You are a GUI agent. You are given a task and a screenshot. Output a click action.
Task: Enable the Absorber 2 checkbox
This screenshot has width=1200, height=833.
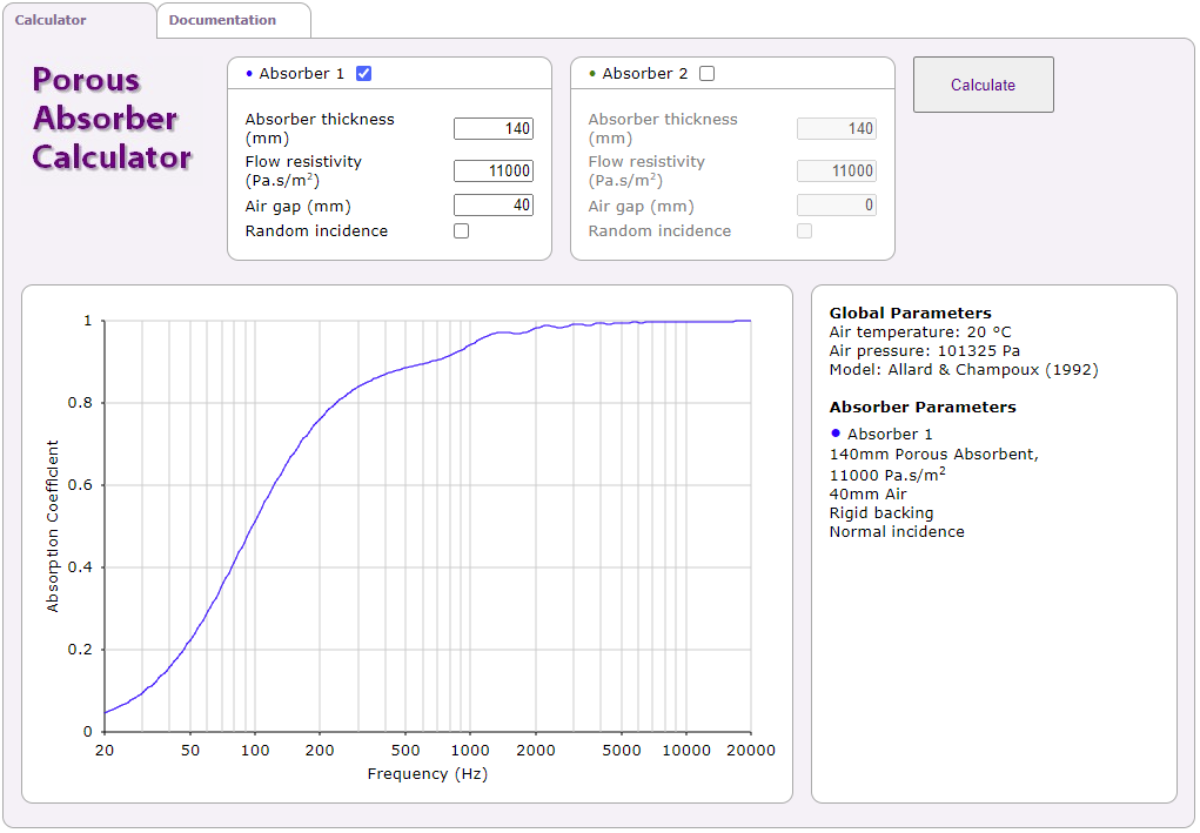coord(707,74)
